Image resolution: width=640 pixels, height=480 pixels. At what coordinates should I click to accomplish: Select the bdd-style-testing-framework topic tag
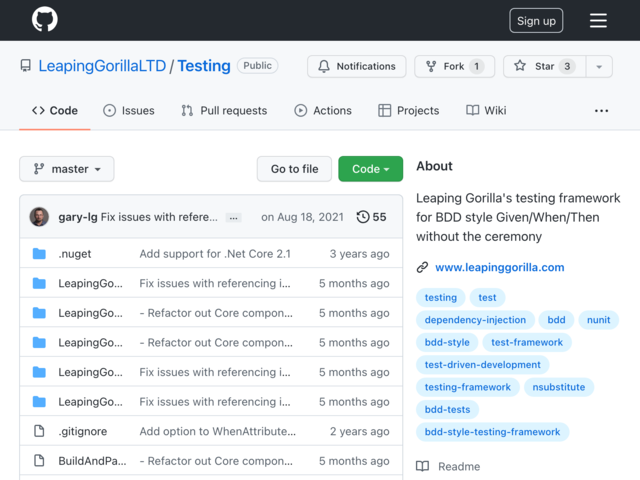point(492,432)
